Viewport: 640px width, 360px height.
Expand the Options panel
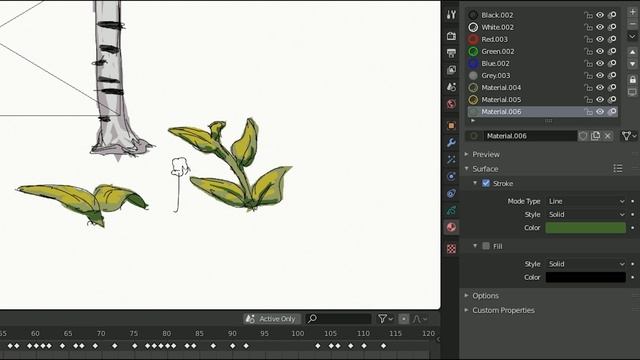pyautogui.click(x=485, y=296)
